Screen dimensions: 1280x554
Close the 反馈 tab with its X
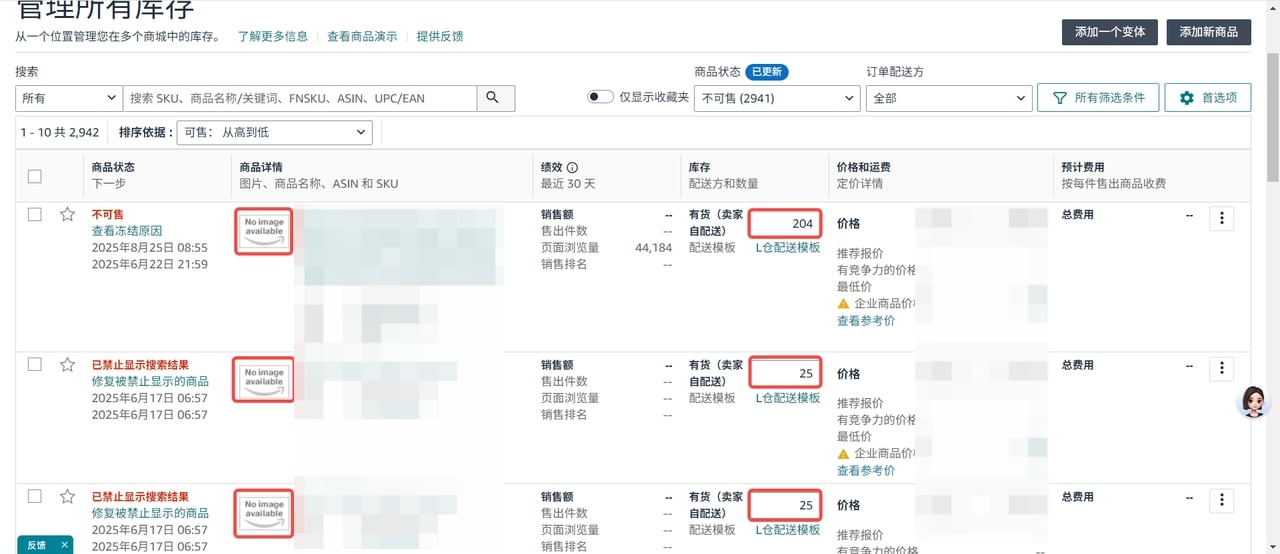click(64, 545)
